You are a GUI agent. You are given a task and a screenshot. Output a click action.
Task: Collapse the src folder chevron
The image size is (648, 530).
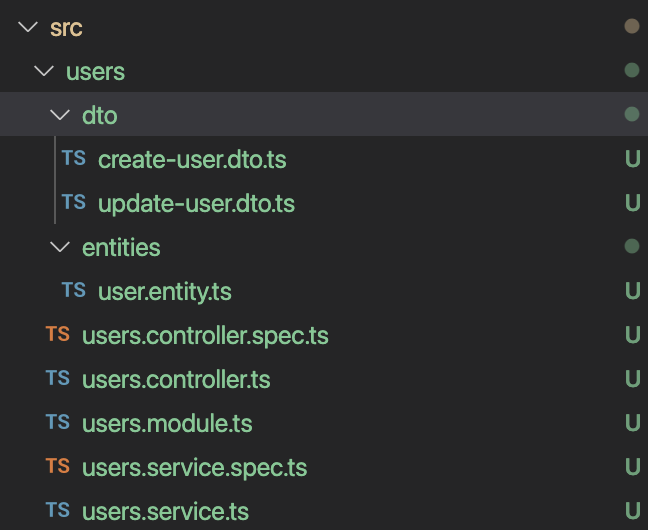(x=28, y=27)
